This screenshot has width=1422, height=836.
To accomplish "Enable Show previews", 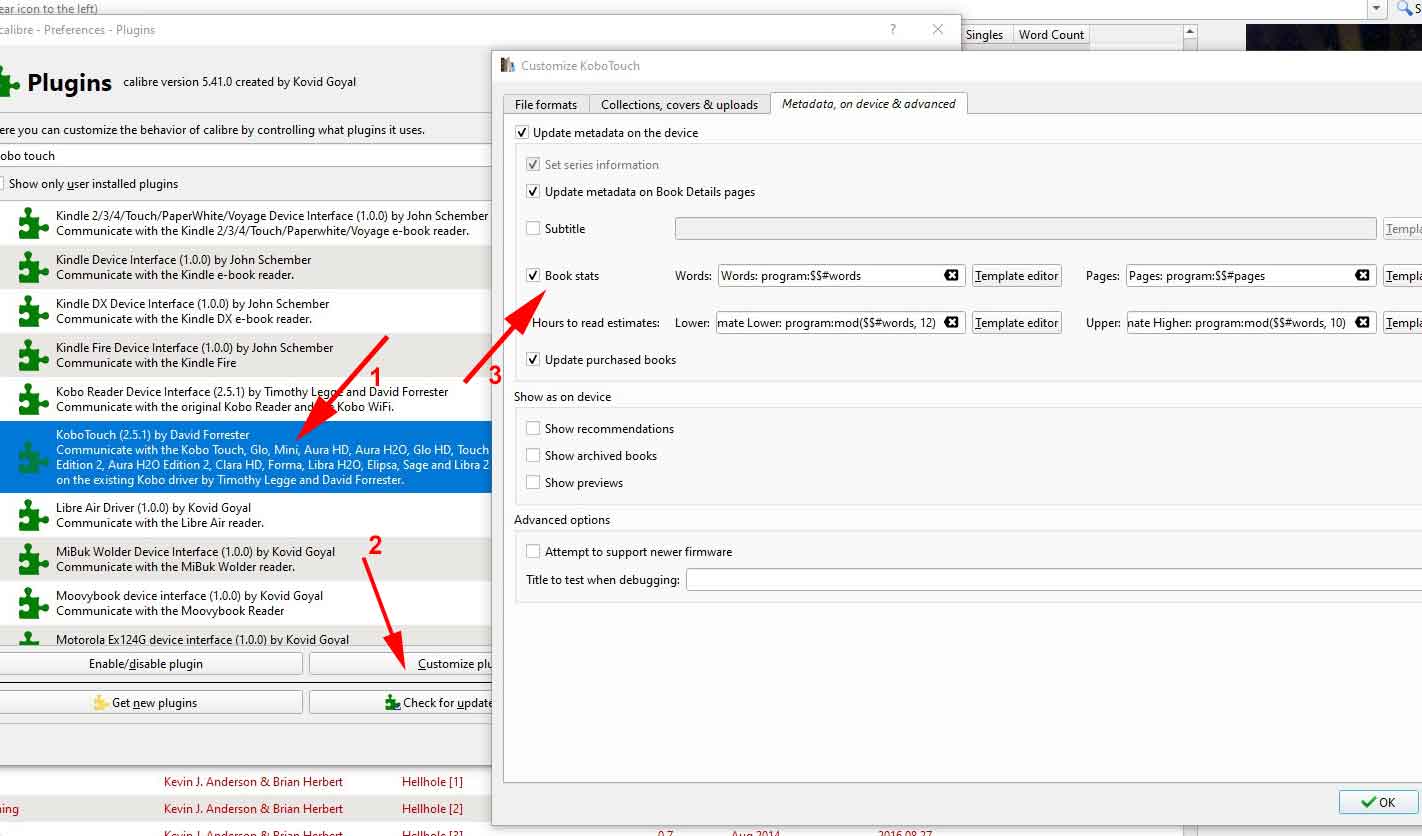I will (533, 483).
